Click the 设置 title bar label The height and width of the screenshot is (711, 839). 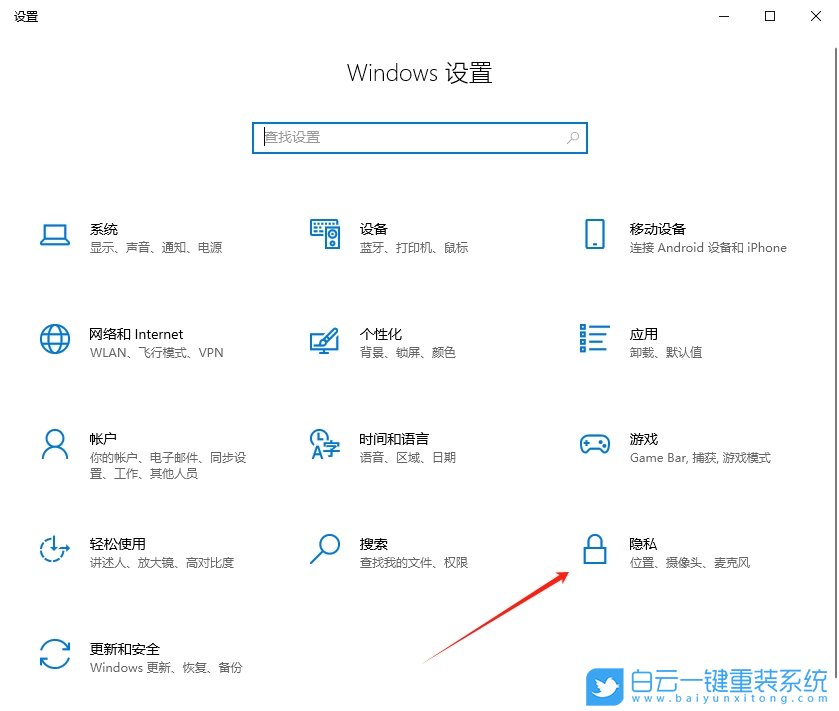coord(27,16)
